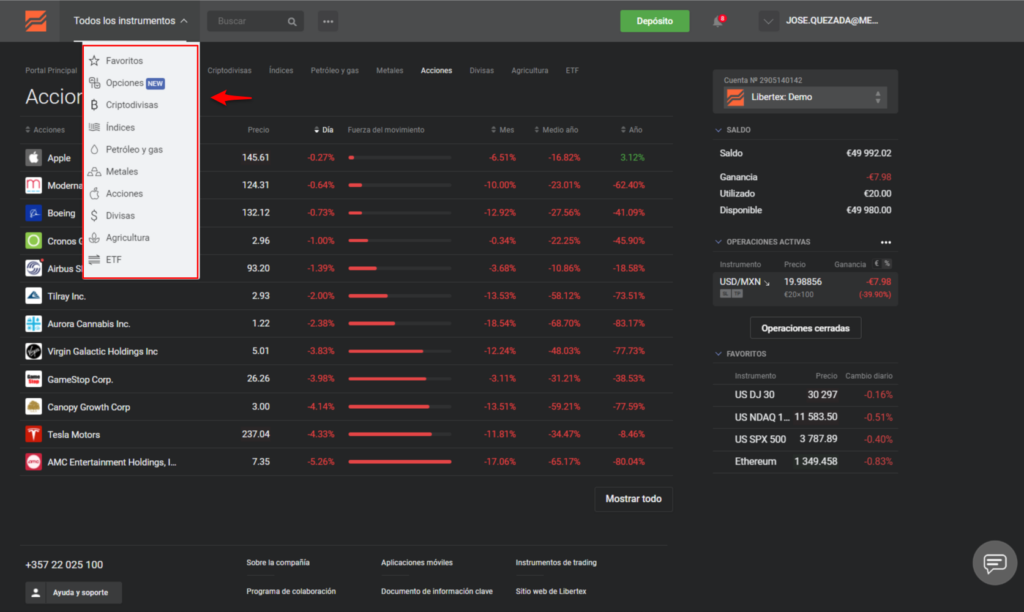Switch to the Divisas tab
1024x612 pixels.
coord(481,71)
